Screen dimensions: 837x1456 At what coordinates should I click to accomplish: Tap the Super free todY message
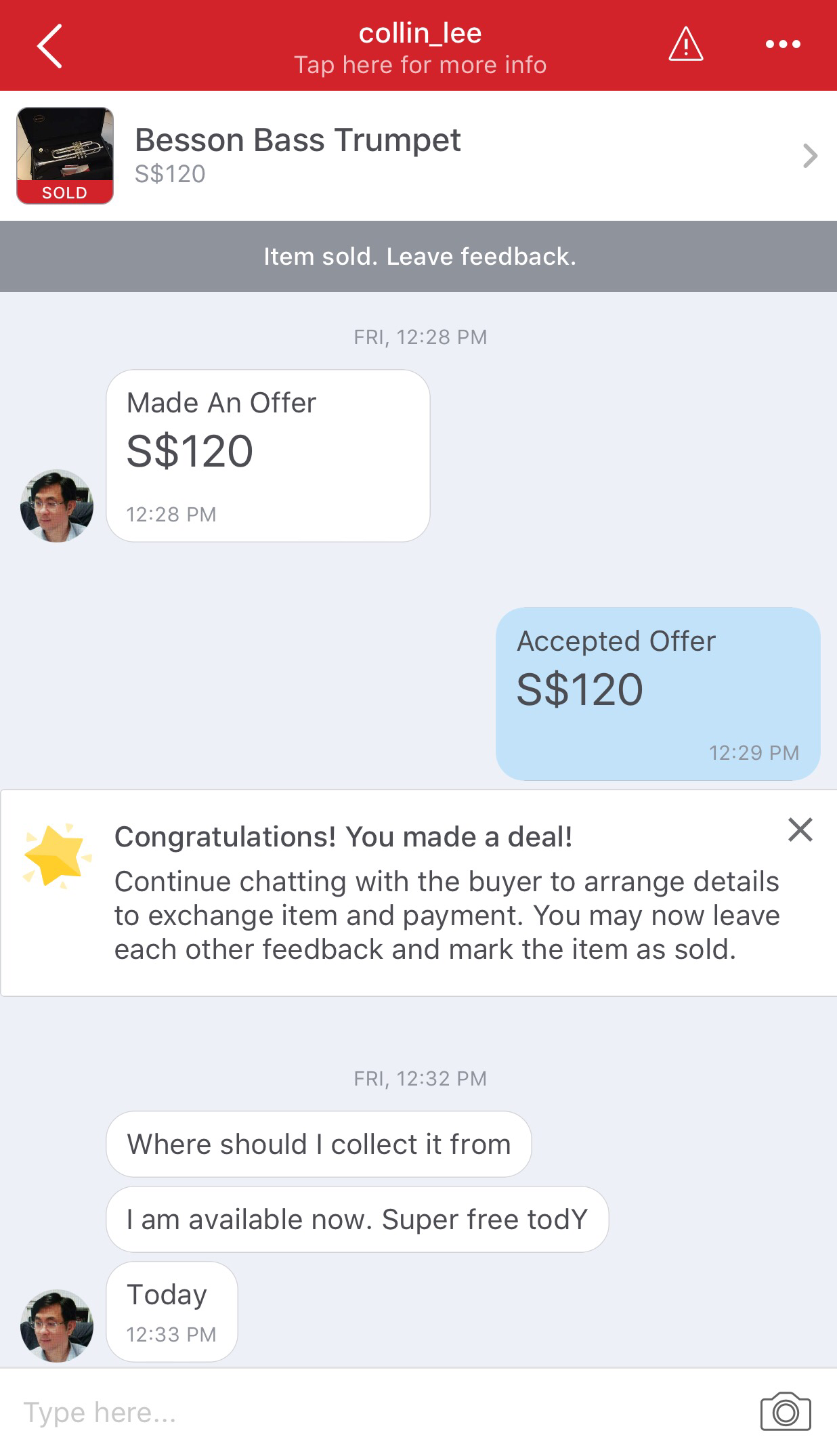(x=357, y=1220)
